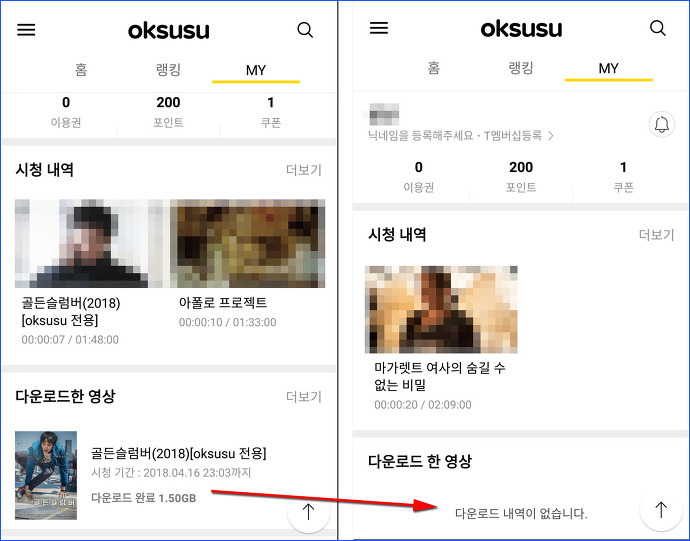Switch to 홈 tab on left screen
690x541 pixels.
81,70
